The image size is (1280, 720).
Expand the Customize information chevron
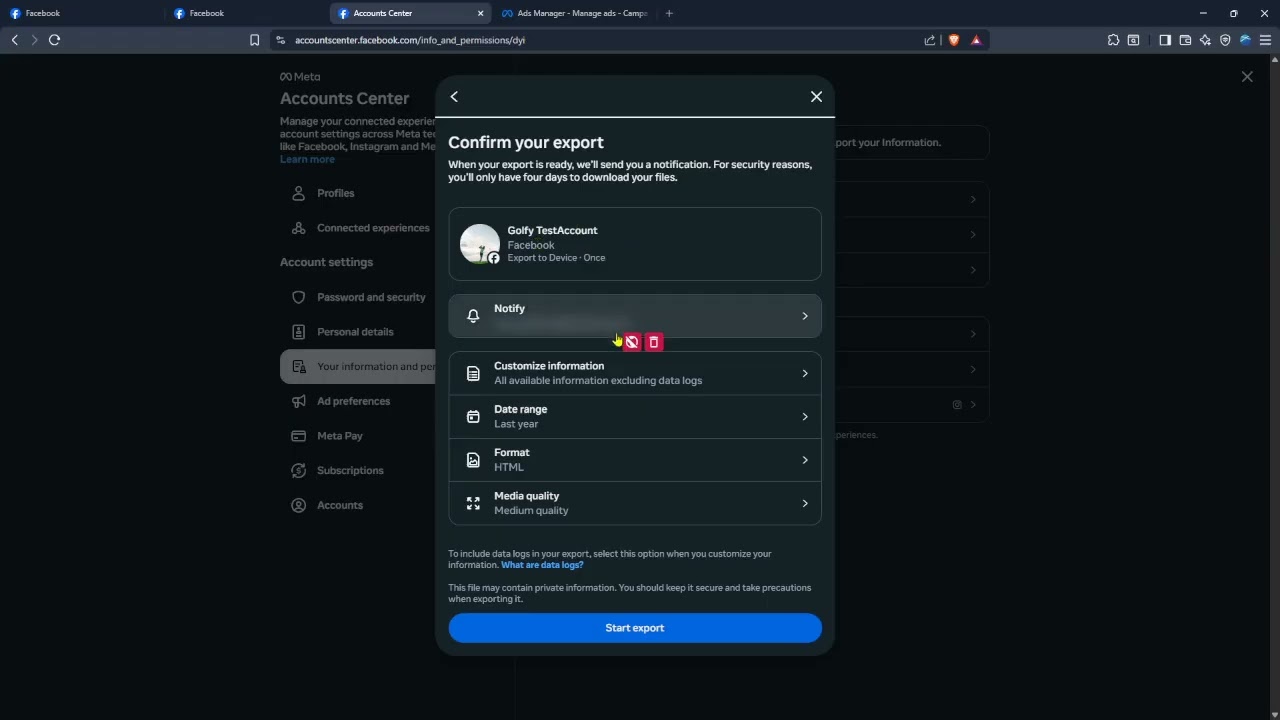805,374
